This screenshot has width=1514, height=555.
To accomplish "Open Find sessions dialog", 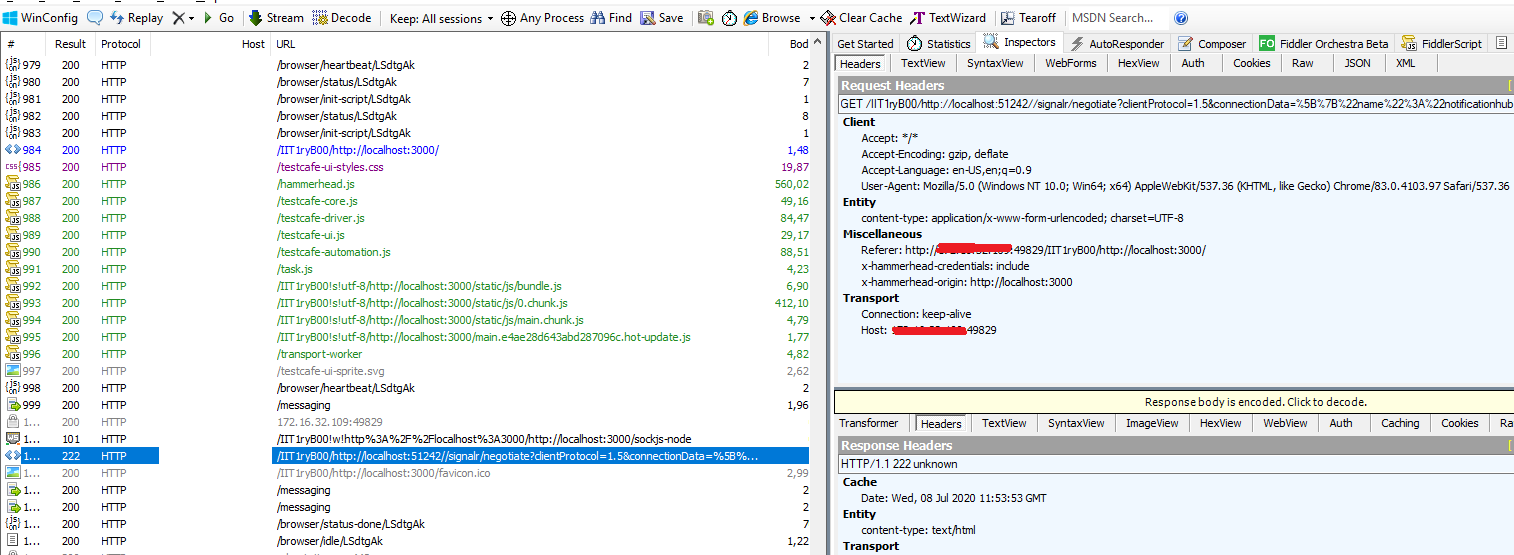I will coord(611,18).
